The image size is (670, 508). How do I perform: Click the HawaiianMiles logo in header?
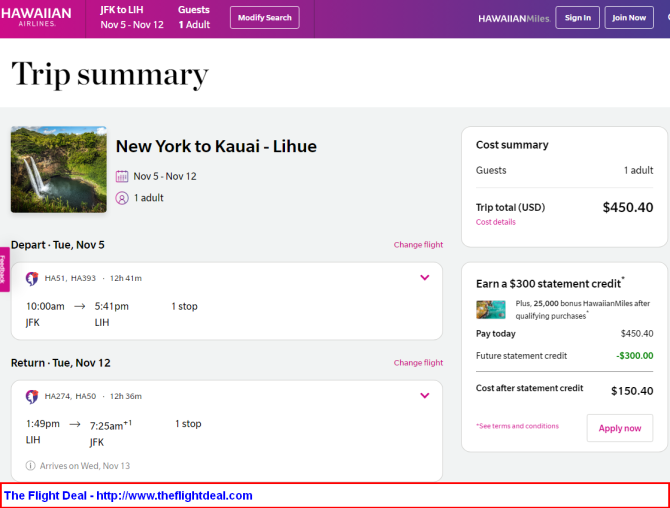point(514,18)
